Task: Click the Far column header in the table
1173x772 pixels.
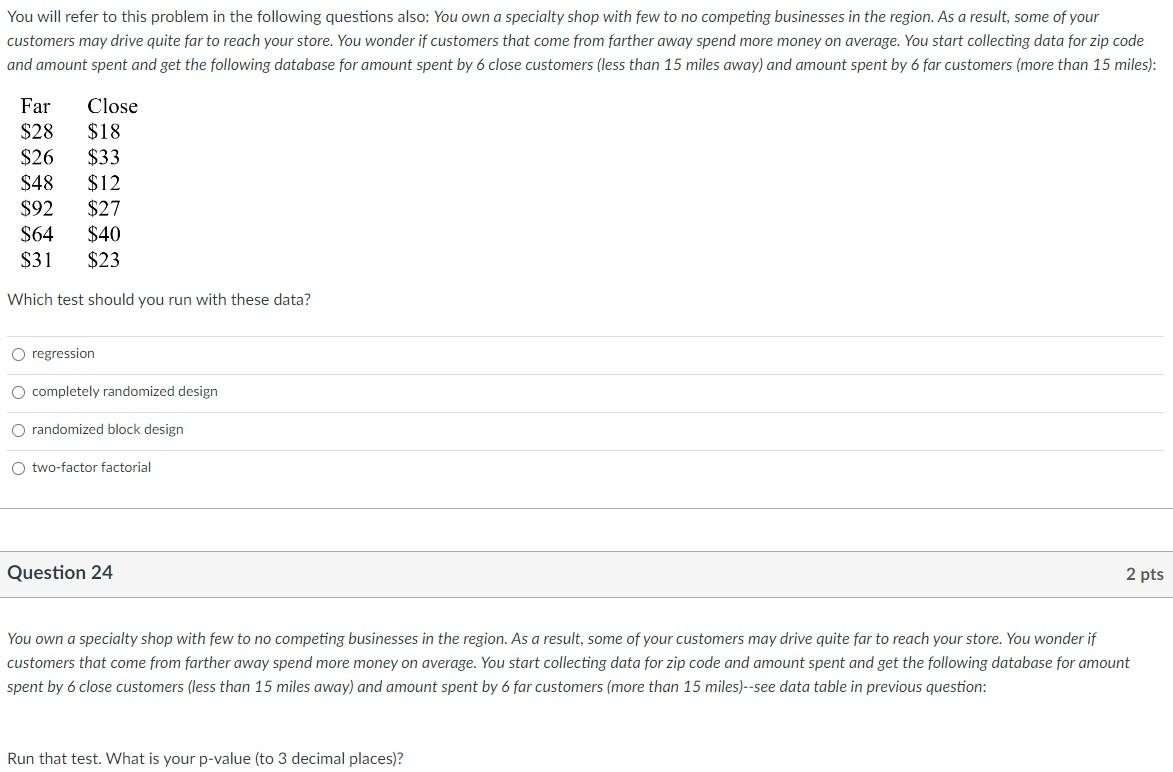Action: (34, 106)
